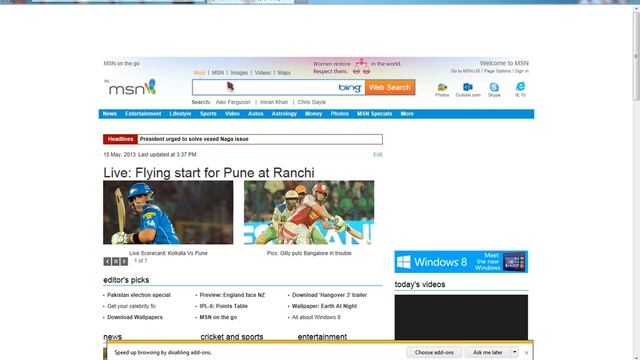Select the MSN search tab
Viewport: 640px width, 360px height.
click(218, 73)
